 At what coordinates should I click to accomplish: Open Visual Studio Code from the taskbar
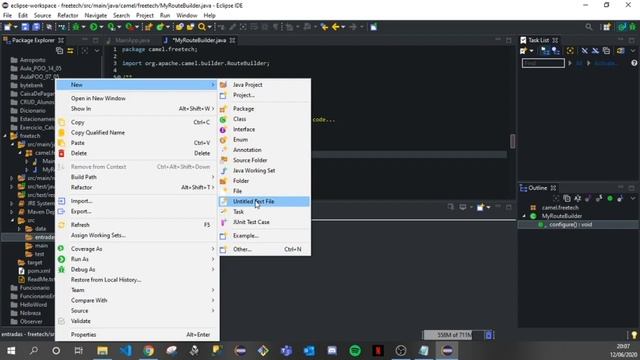126,351
